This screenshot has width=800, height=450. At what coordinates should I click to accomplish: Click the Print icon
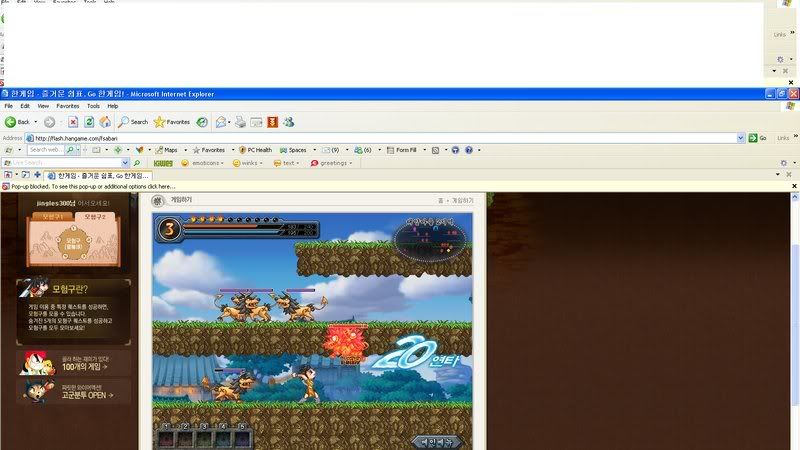click(240, 122)
